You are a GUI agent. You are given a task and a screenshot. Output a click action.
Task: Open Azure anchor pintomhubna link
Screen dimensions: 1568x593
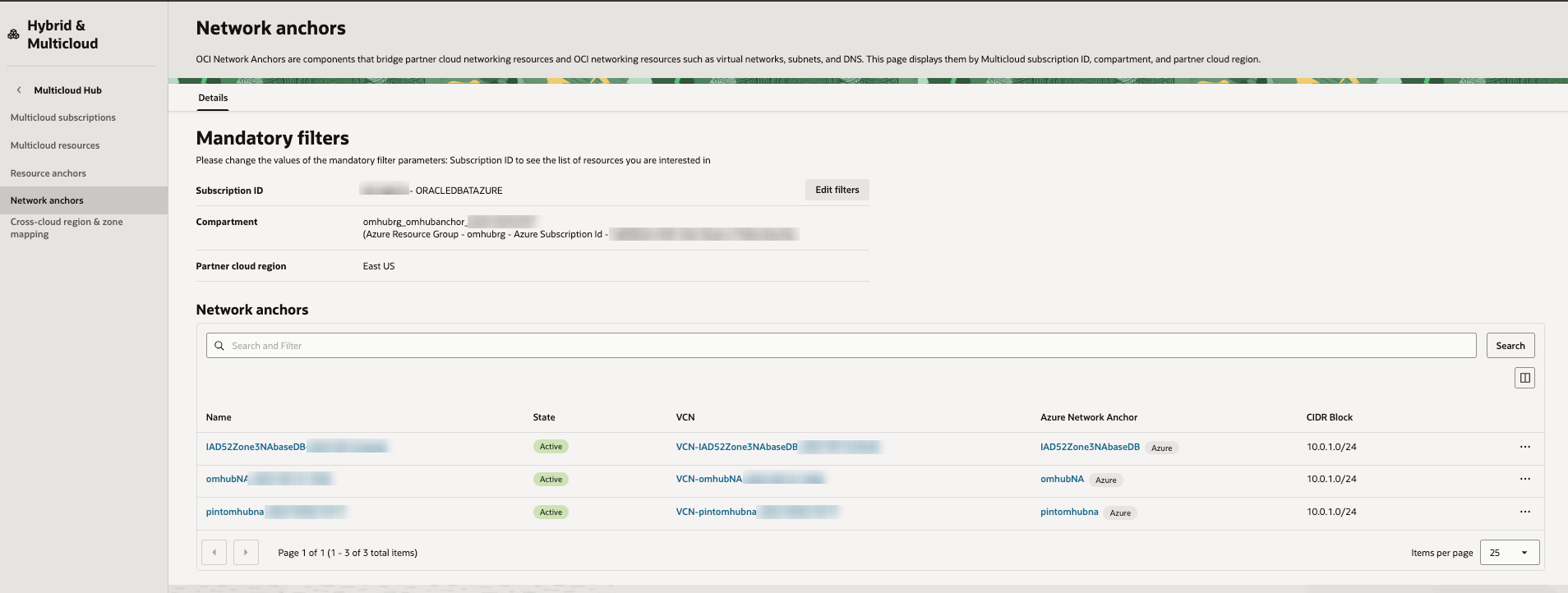tap(1069, 512)
